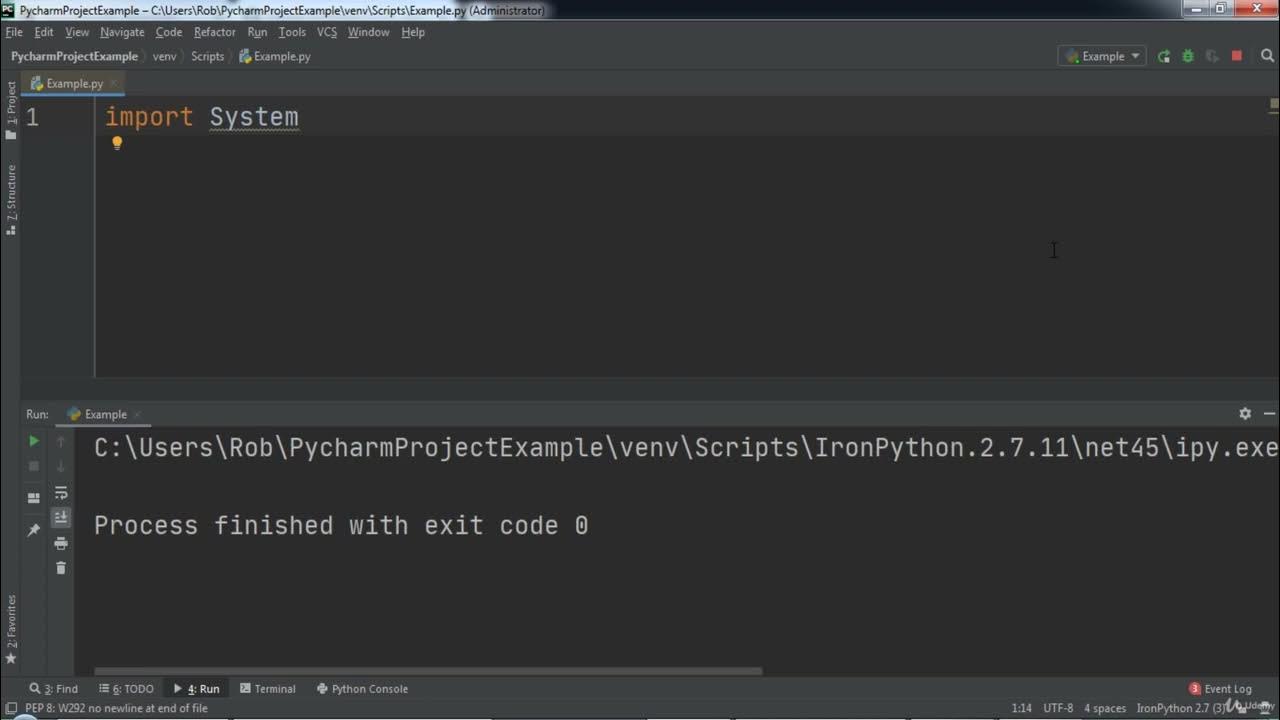Clear Run output with trash icon
The image size is (1280, 720).
pyautogui.click(x=61, y=568)
